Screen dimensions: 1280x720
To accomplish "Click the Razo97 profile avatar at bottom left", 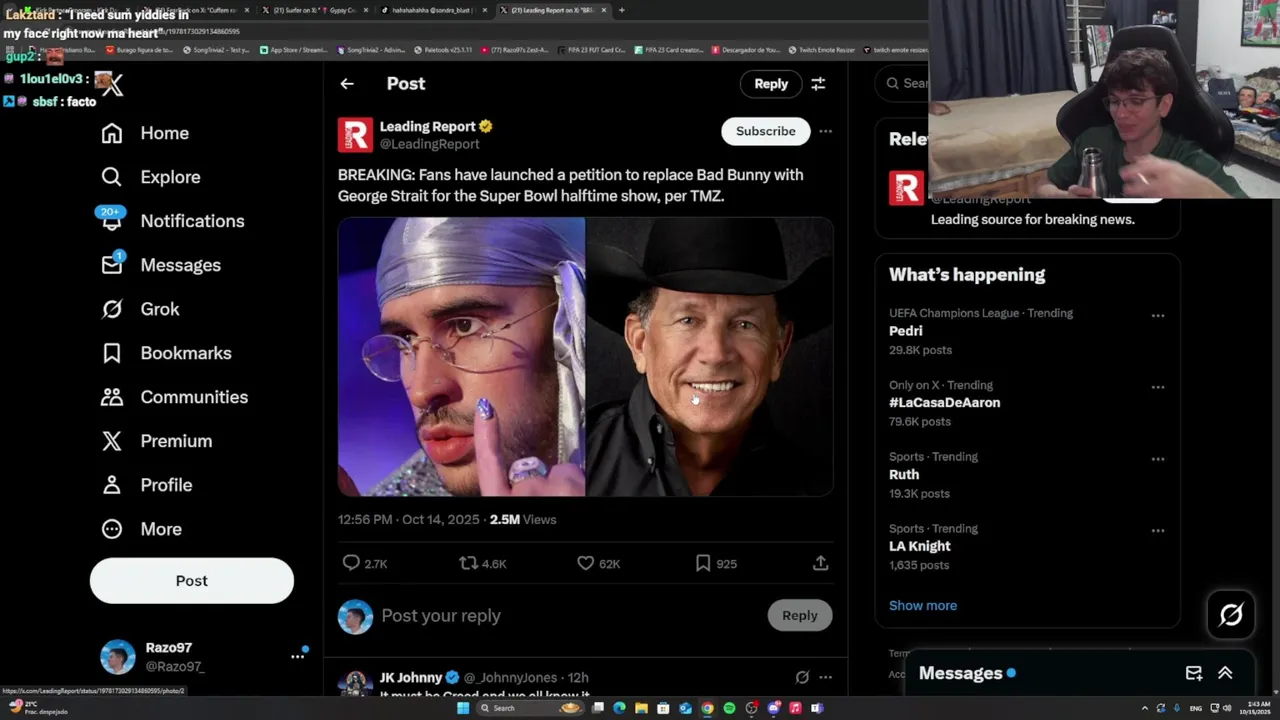I will pos(118,657).
